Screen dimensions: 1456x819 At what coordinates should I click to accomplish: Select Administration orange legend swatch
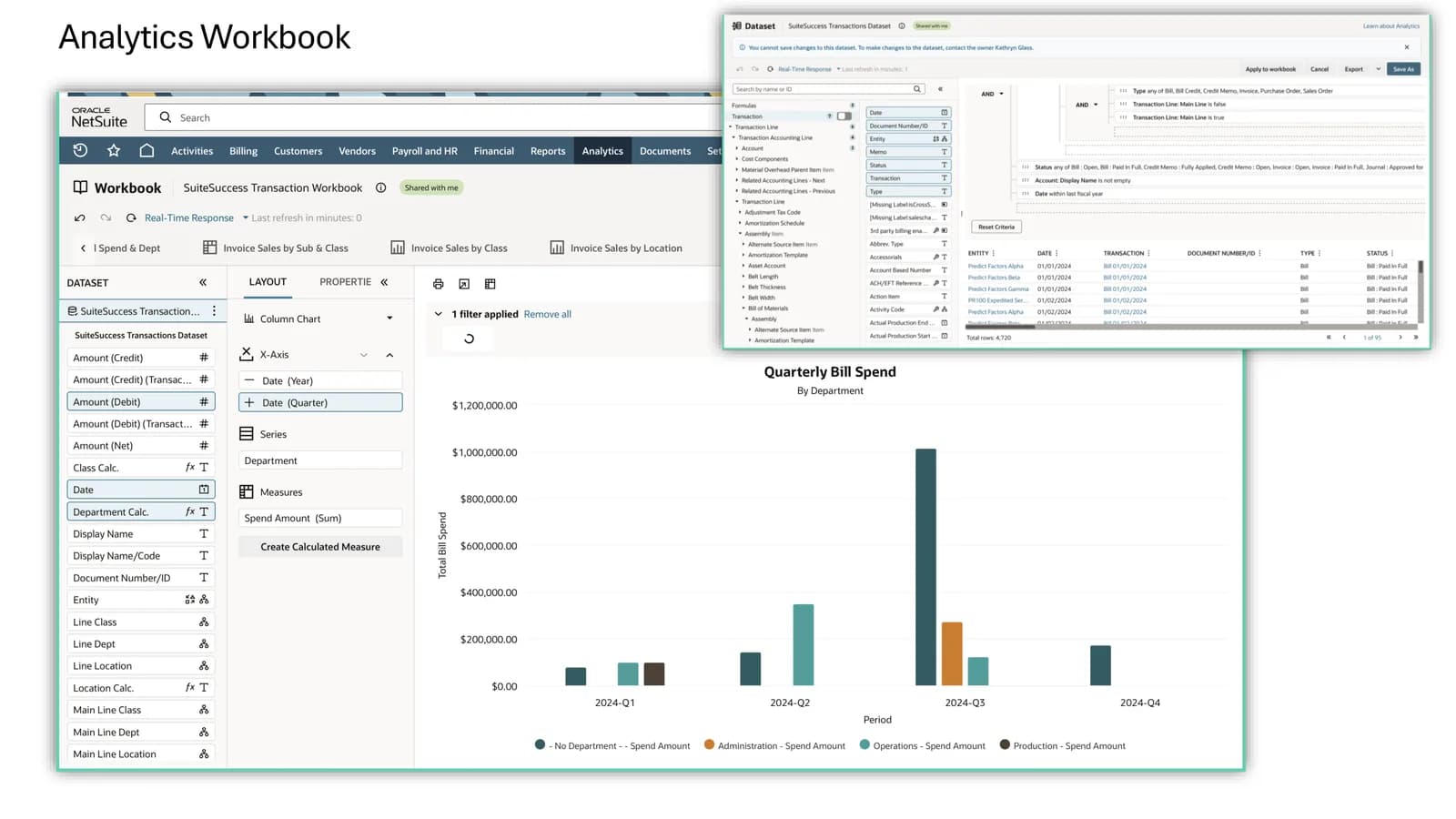[709, 744]
